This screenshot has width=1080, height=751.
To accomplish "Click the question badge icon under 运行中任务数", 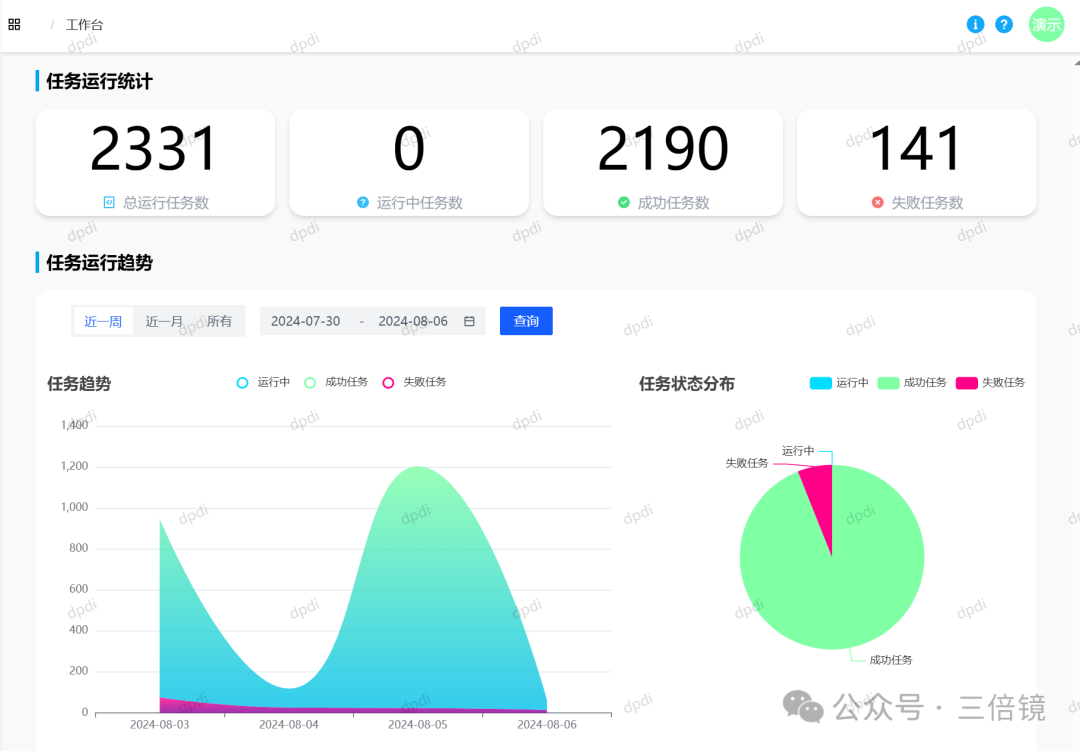I will click(x=362, y=202).
